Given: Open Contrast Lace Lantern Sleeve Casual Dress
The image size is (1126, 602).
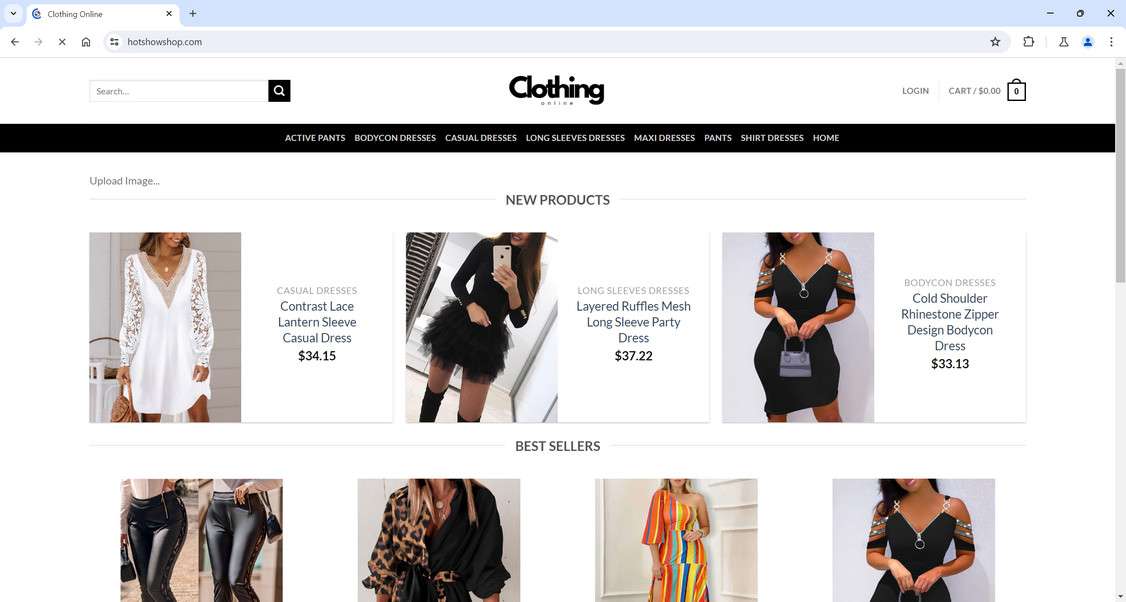Looking at the screenshot, I should click(317, 322).
